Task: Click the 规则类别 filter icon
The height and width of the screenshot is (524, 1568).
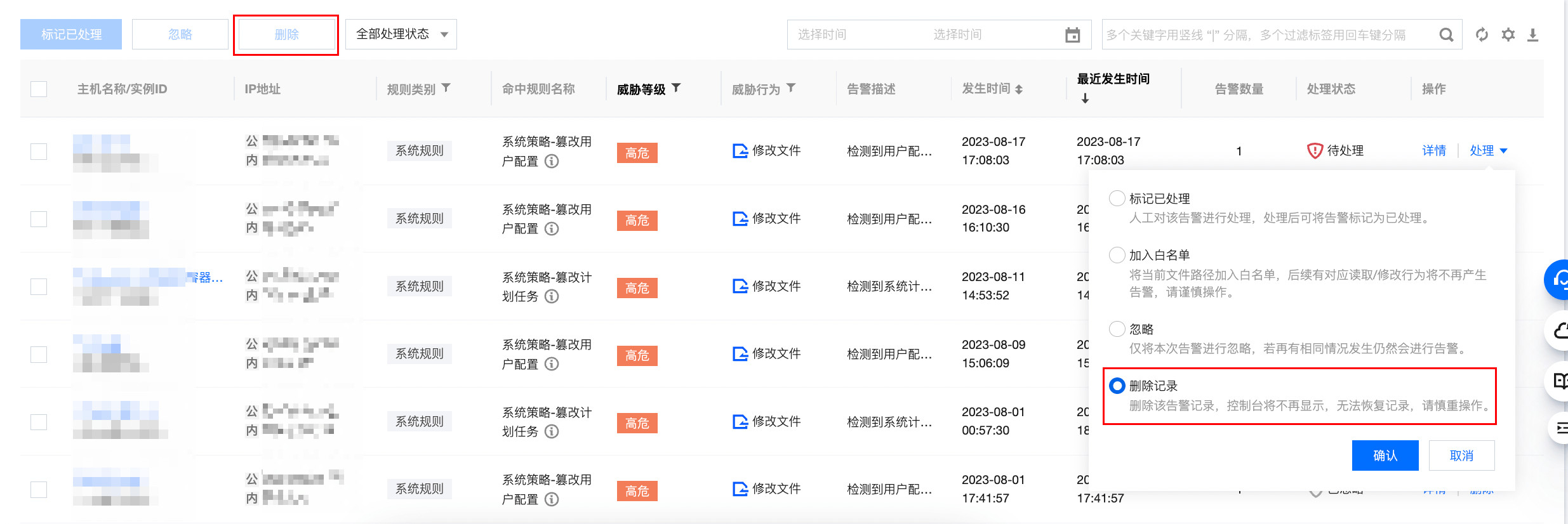Action: (x=446, y=88)
